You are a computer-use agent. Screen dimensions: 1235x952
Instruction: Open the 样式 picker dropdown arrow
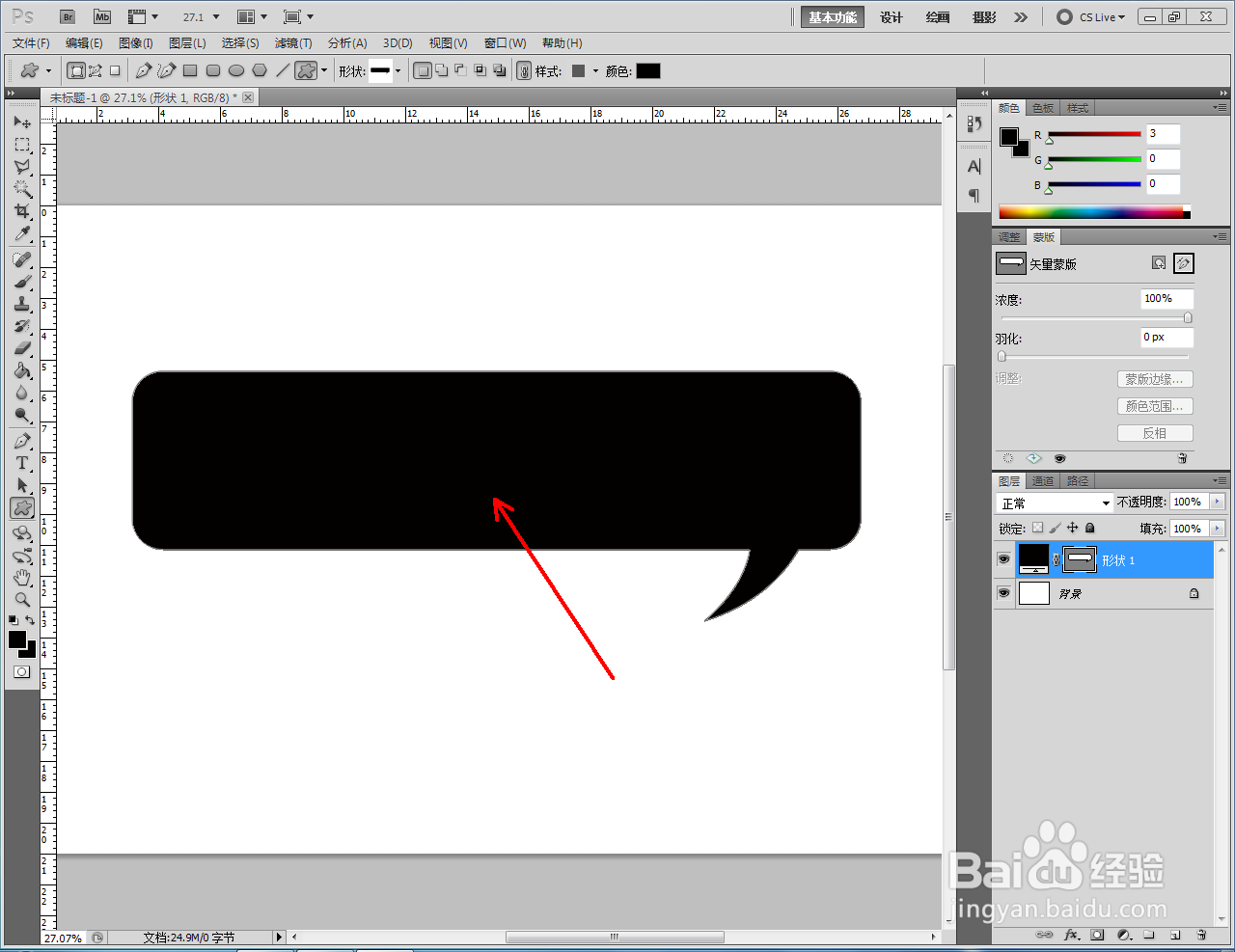pos(595,70)
